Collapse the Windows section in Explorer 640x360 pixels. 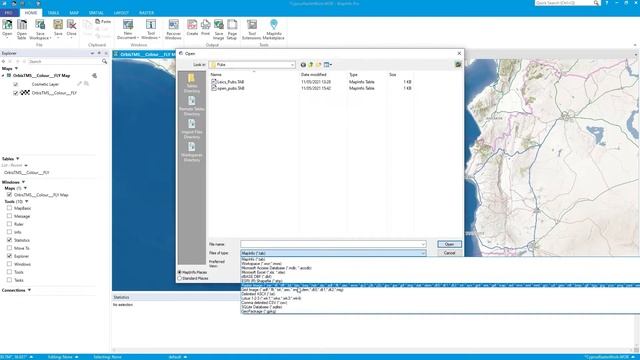click(x=23, y=182)
